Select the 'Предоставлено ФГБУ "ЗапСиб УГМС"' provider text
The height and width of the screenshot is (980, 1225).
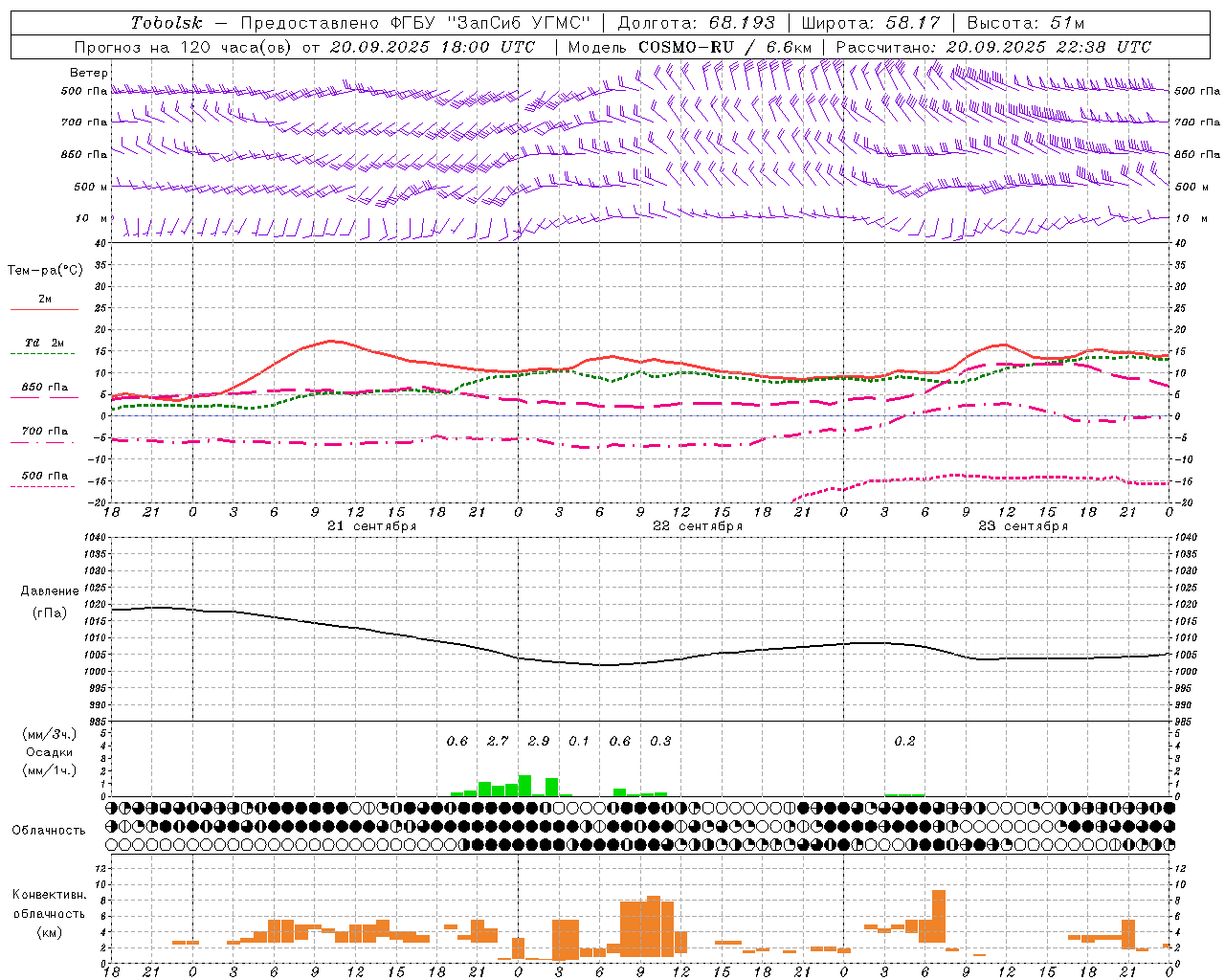[416, 23]
